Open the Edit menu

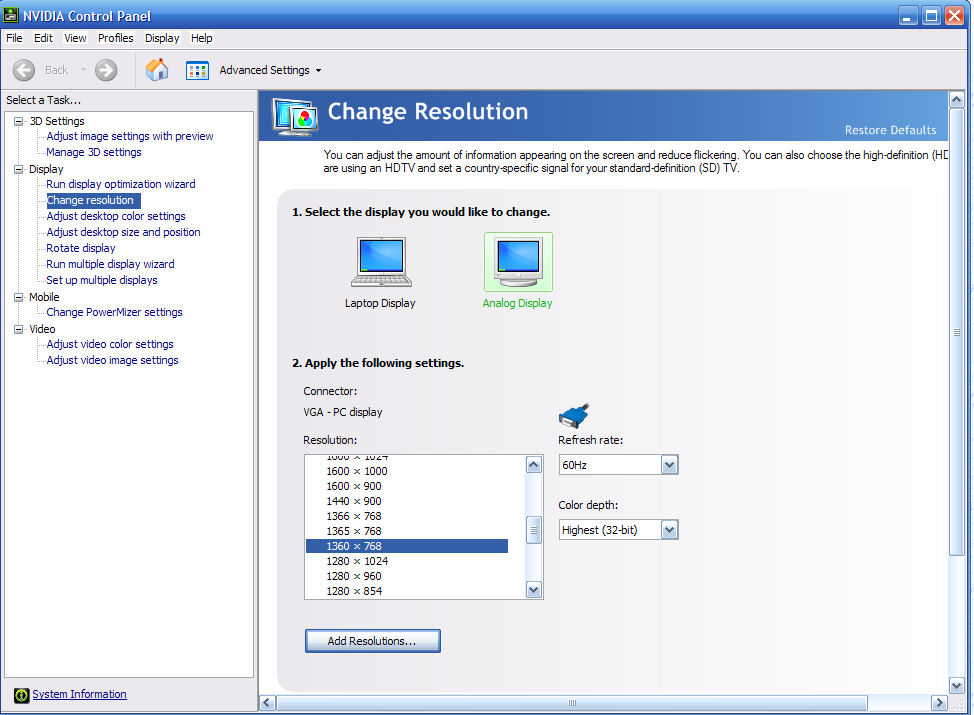click(x=43, y=38)
